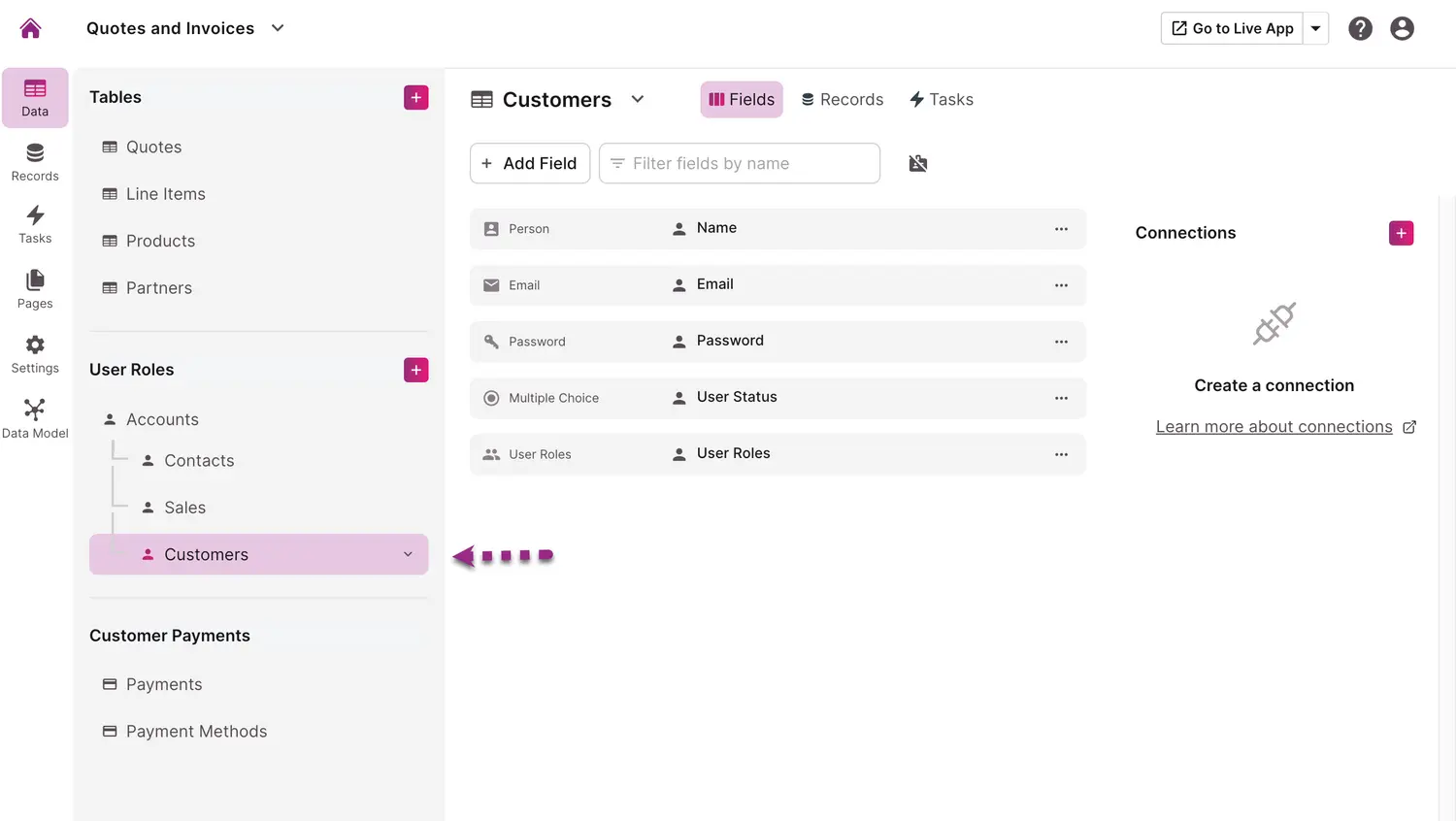Switch to the Tasks tab in Customers
1456x821 pixels.
click(941, 99)
